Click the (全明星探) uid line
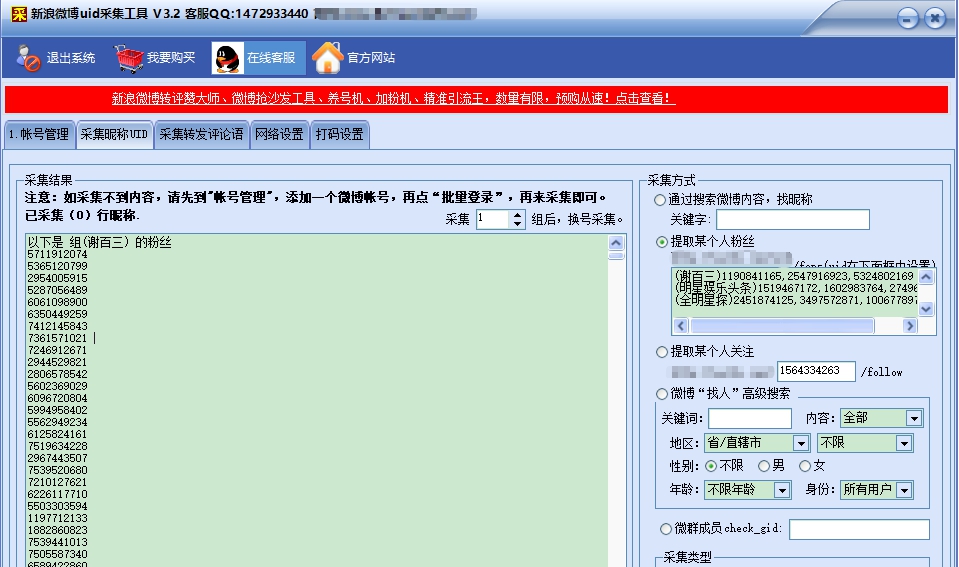Screen dimensions: 959x567 [x=796, y=300]
